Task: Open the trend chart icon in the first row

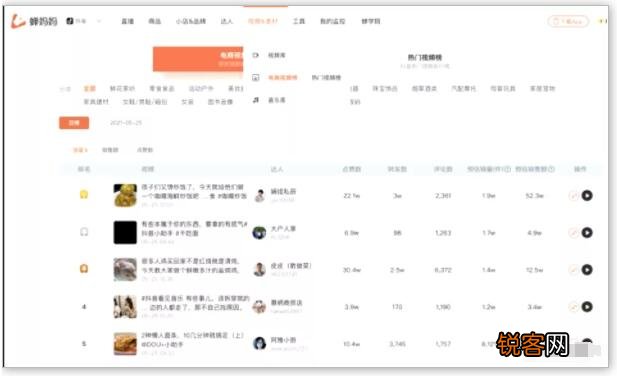Action: click(x=574, y=195)
